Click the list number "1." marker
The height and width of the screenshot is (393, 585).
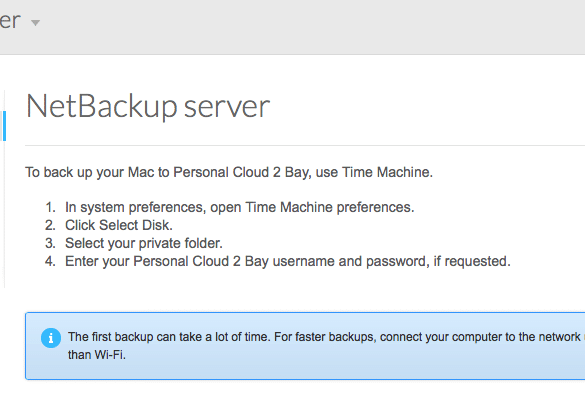(50, 207)
